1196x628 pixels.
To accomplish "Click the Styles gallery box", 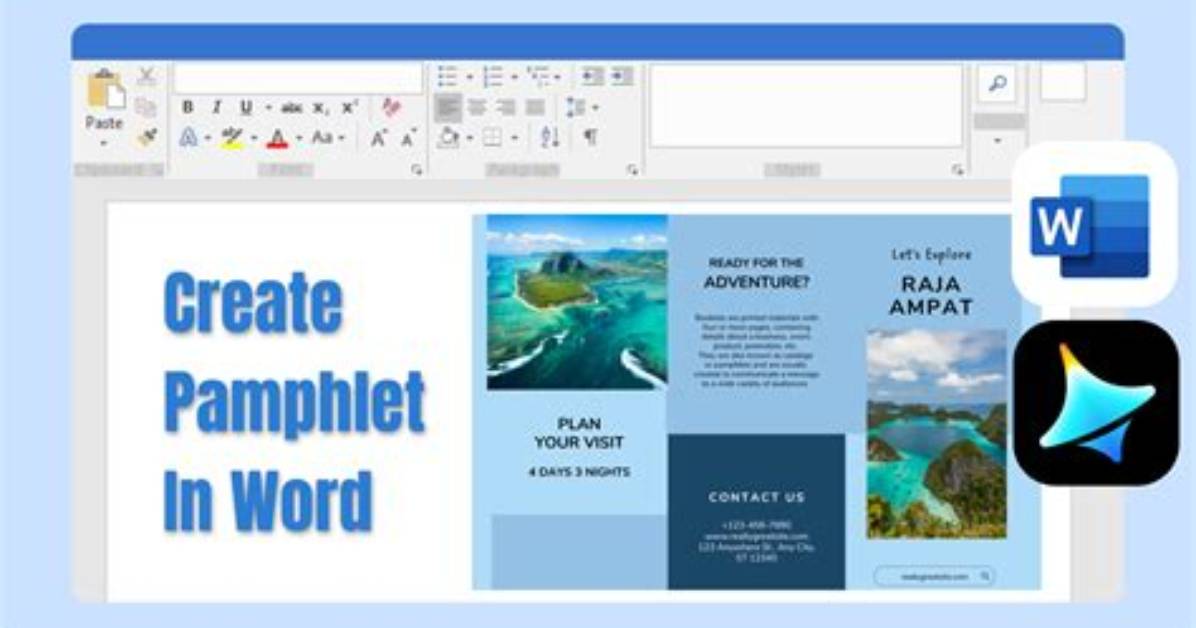I will 806,105.
